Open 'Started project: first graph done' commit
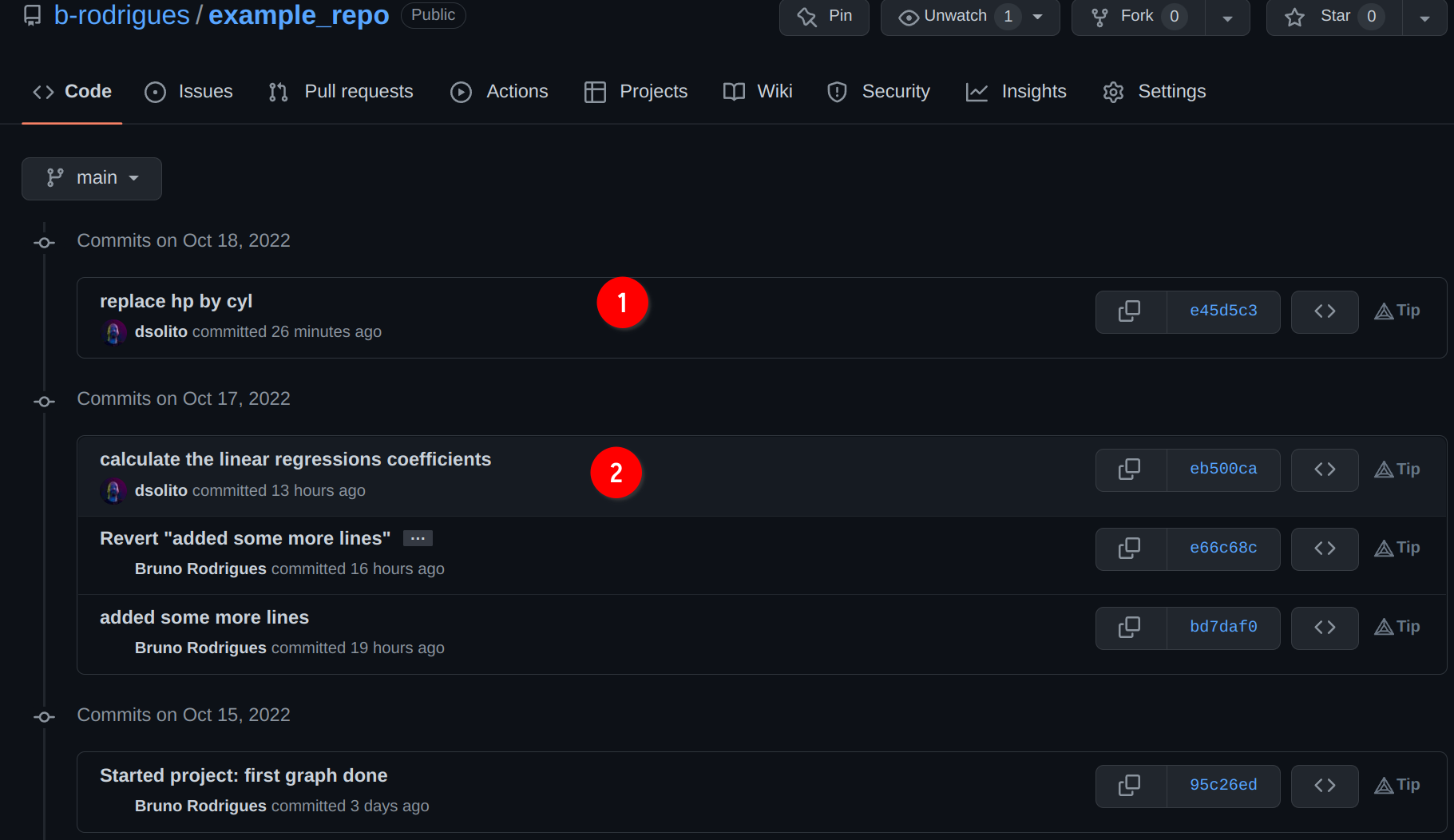Screen dimensions: 1454x840 [244, 775]
